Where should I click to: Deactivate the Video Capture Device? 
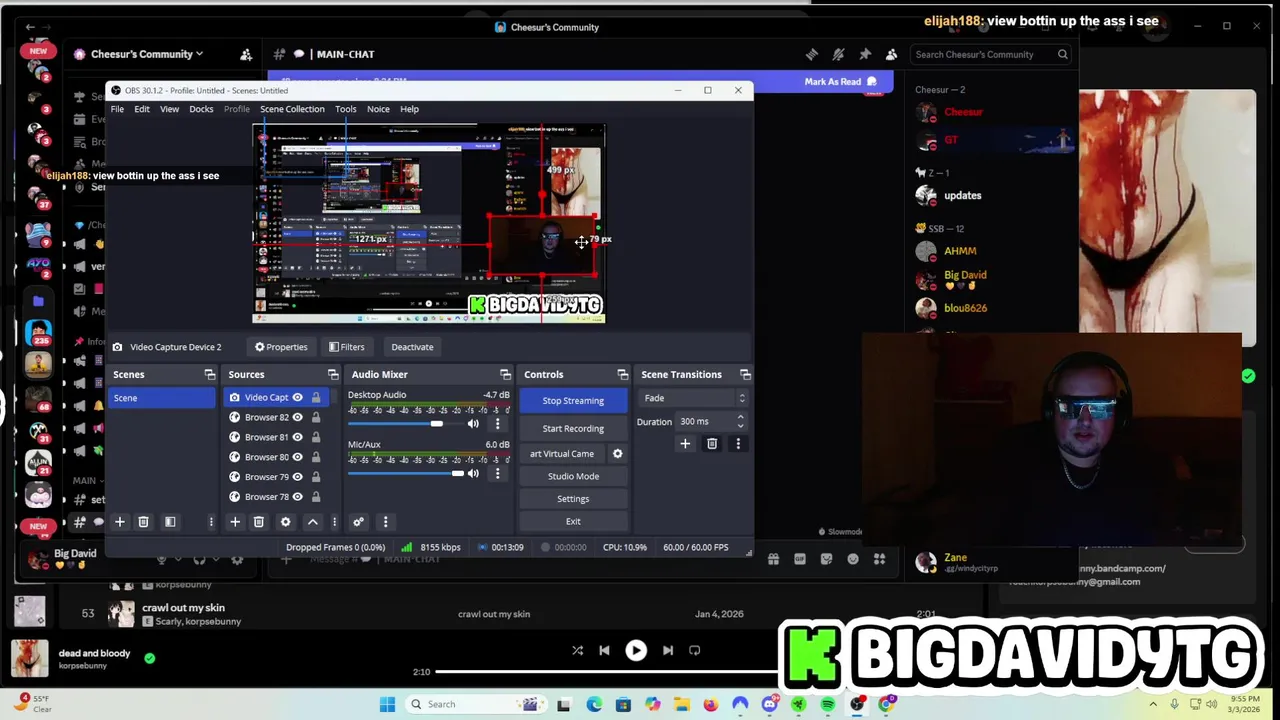[x=412, y=347]
